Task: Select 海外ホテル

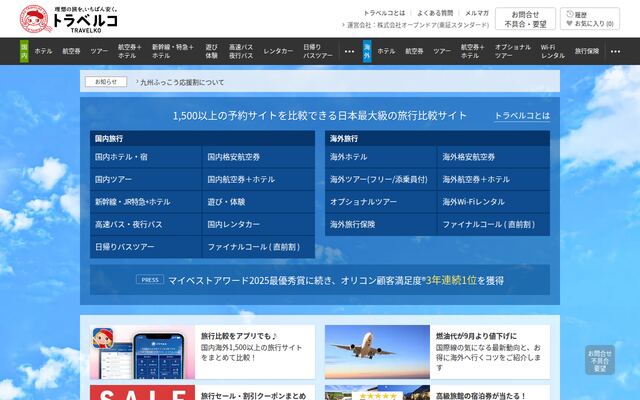Action: click(x=381, y=157)
